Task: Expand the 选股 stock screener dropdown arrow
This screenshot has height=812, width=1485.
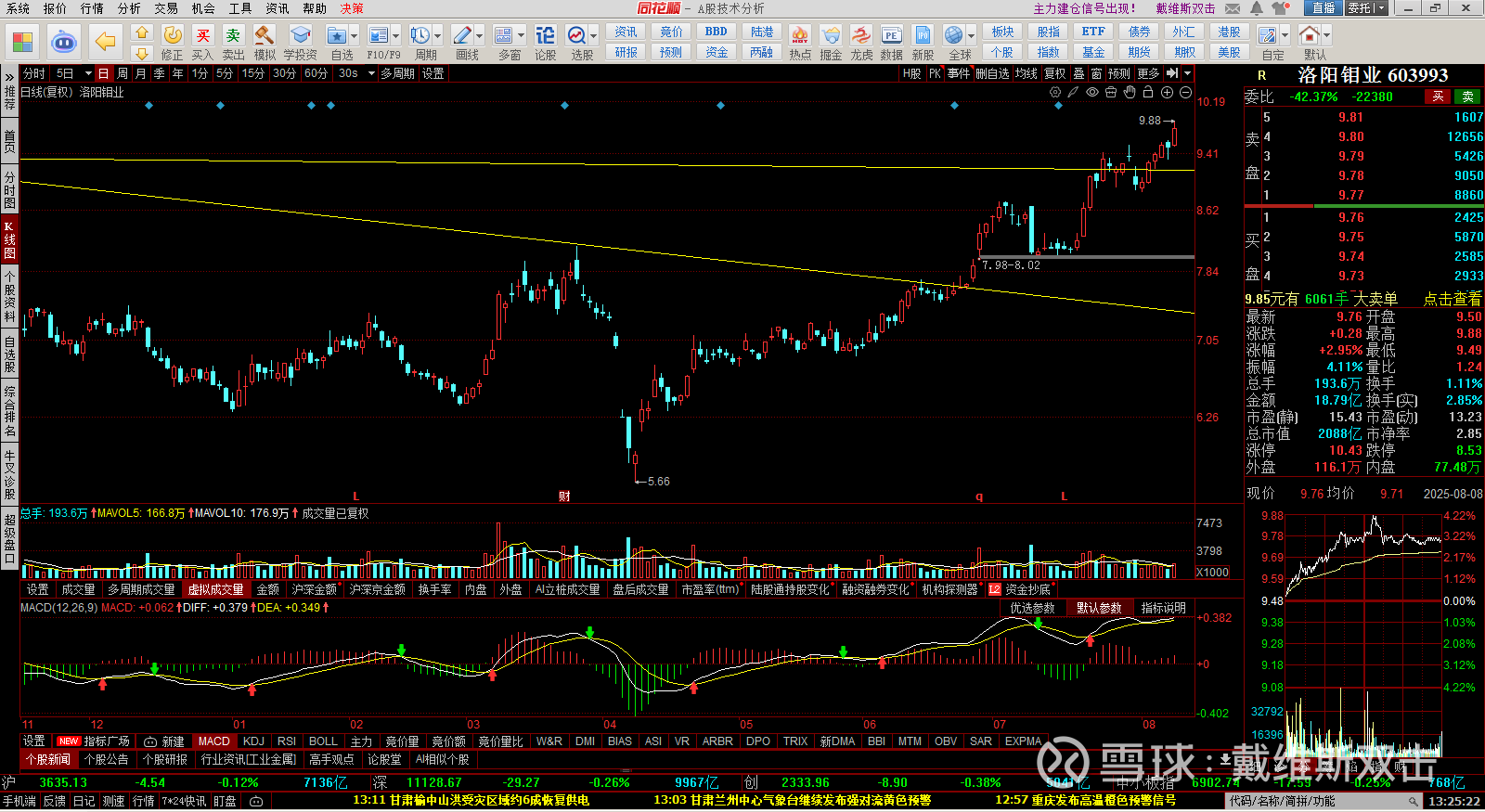Action: click(594, 36)
